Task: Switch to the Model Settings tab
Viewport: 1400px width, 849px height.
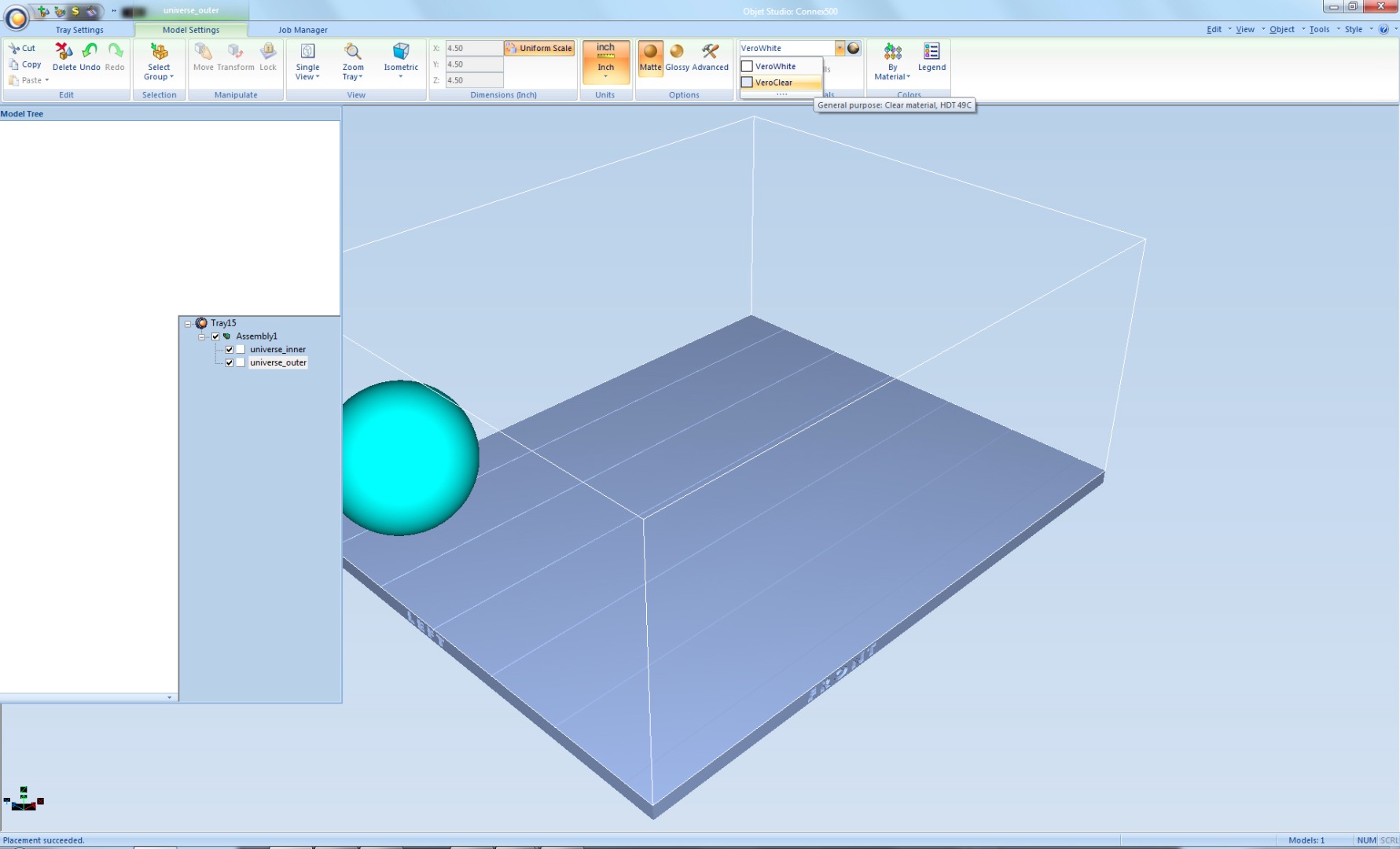Action: pos(191,30)
